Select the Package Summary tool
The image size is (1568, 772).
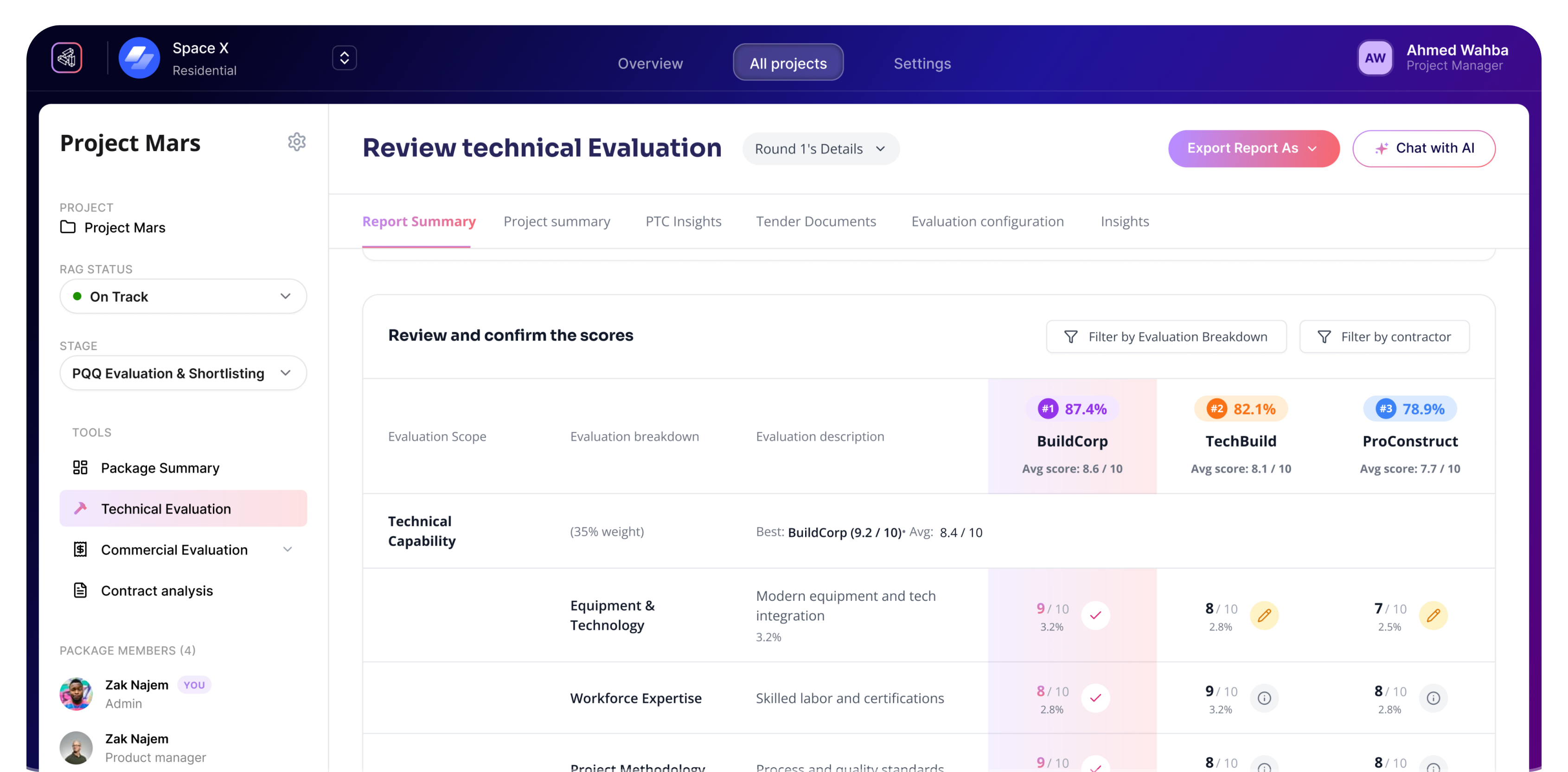pos(160,468)
